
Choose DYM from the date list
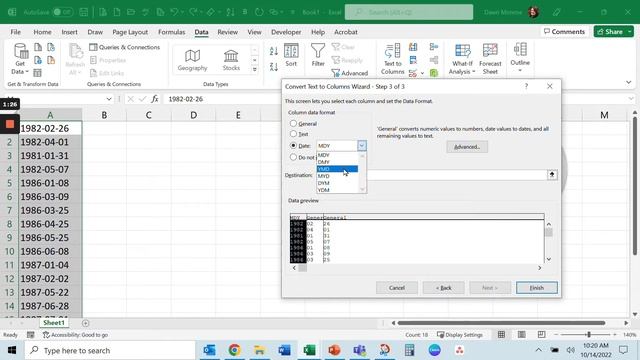tap(338, 183)
